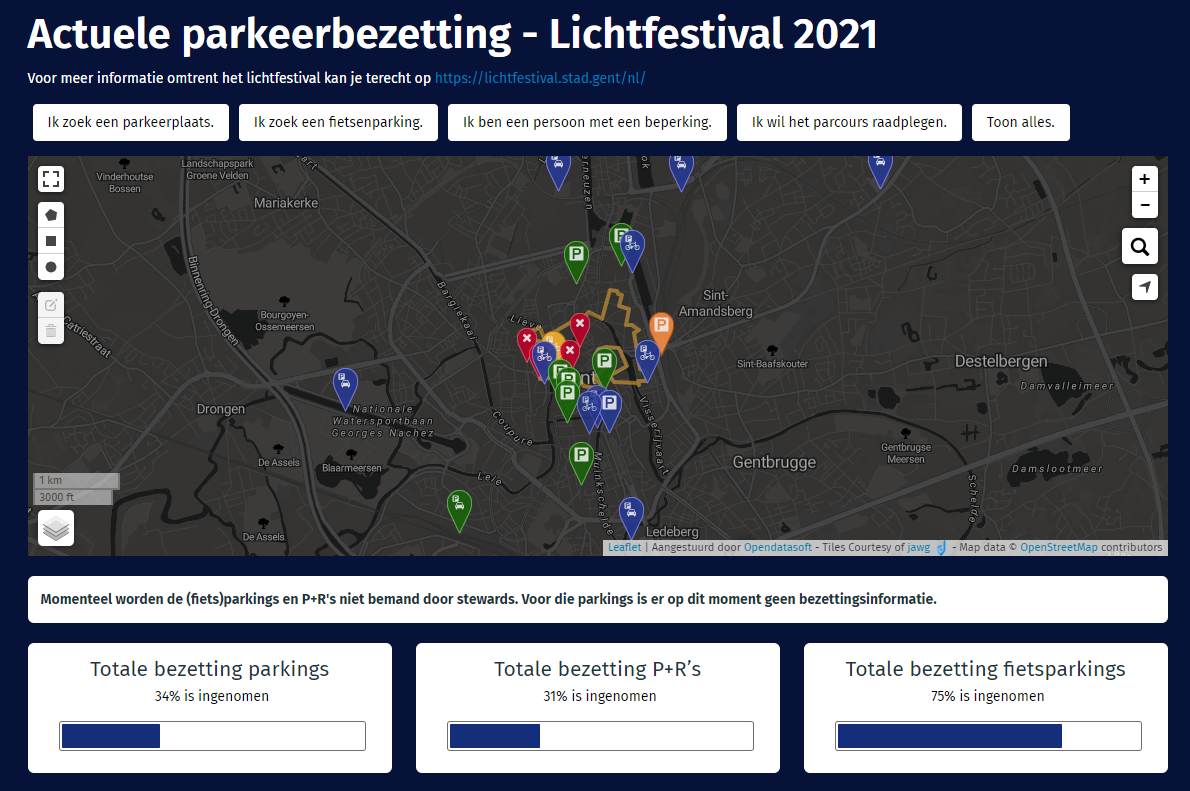The height and width of the screenshot is (791, 1190).
Task: Click the 'Ik wil het parcours raadplegen.' button
Action: [x=848, y=122]
